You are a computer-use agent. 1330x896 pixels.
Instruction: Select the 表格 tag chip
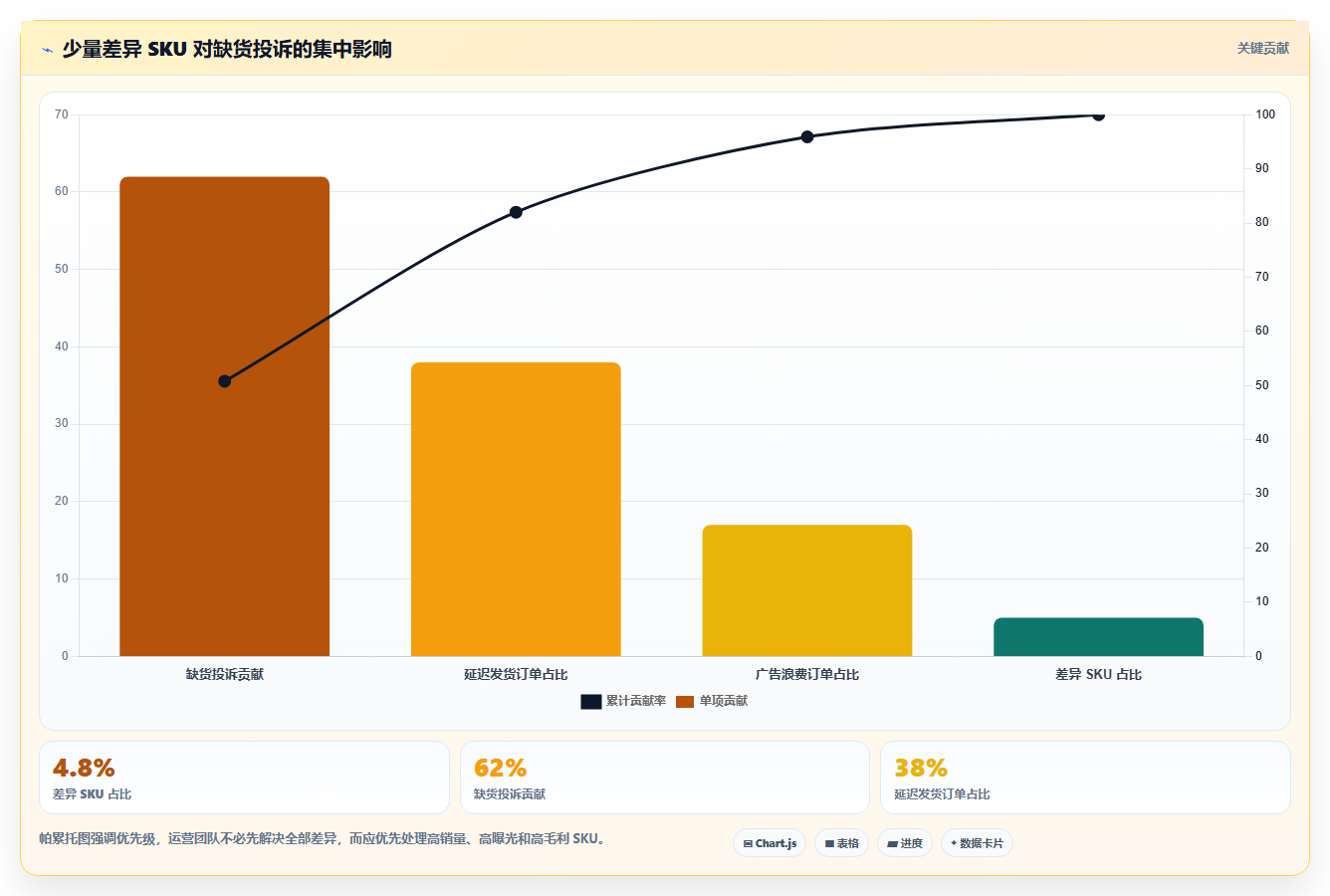tap(841, 843)
